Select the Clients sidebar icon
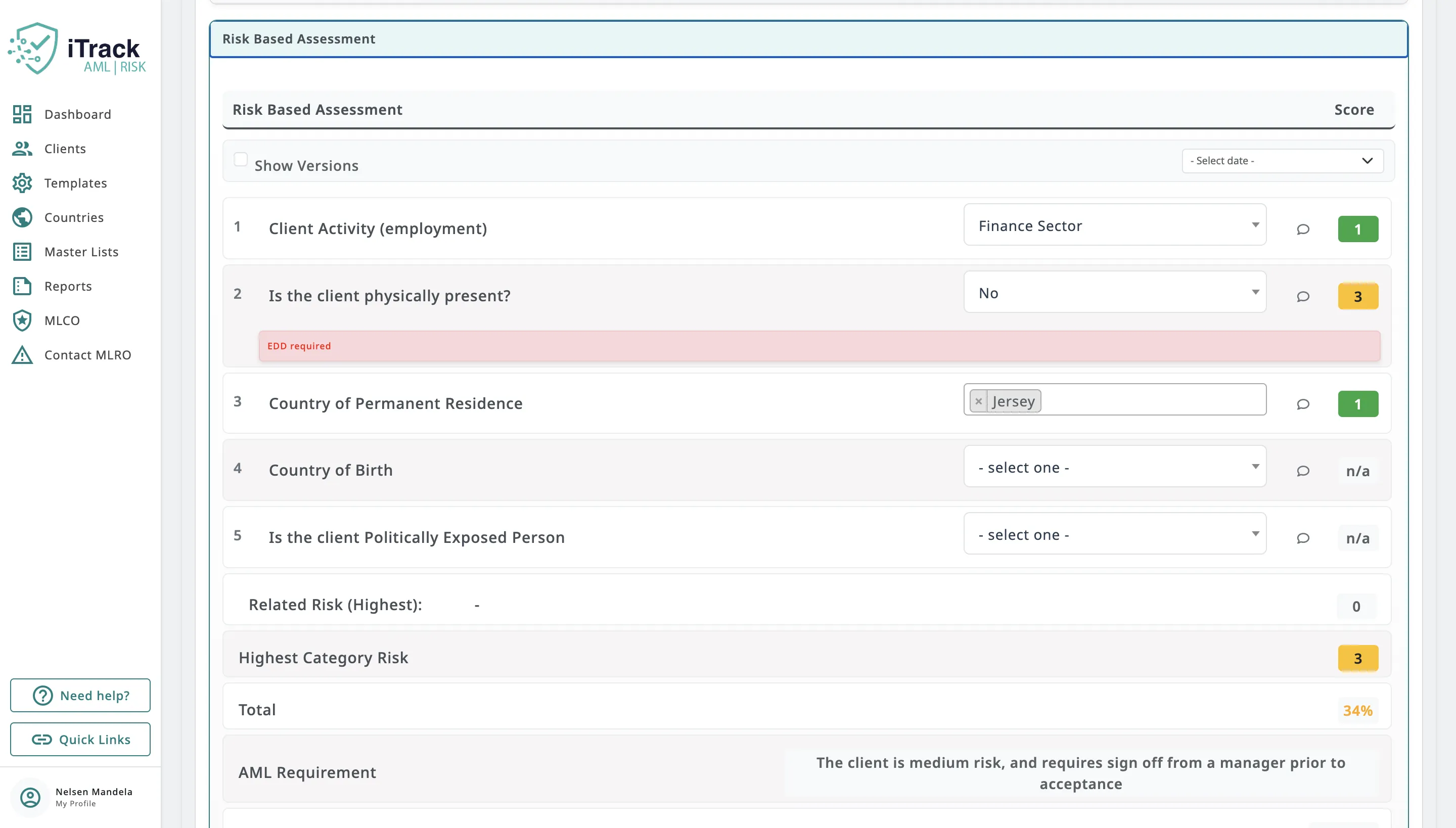 pyautogui.click(x=22, y=149)
